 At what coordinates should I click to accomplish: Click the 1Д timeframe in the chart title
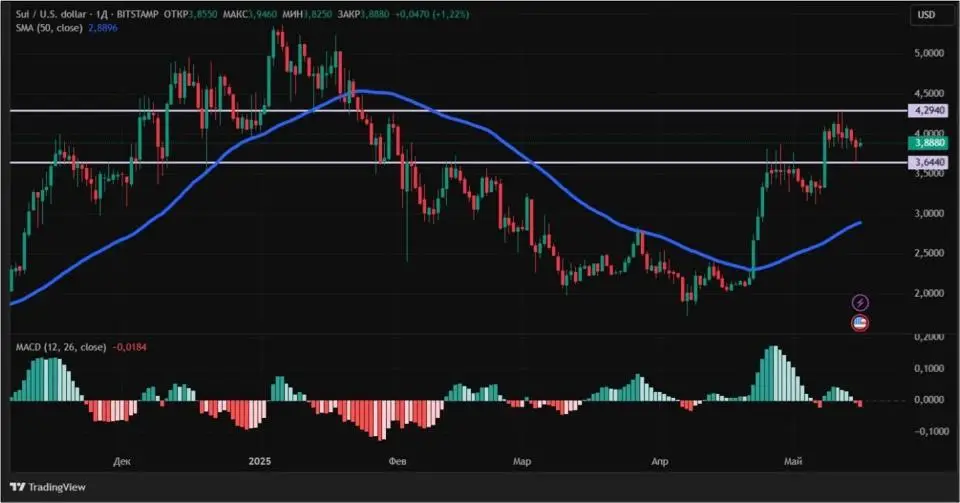click(x=100, y=14)
